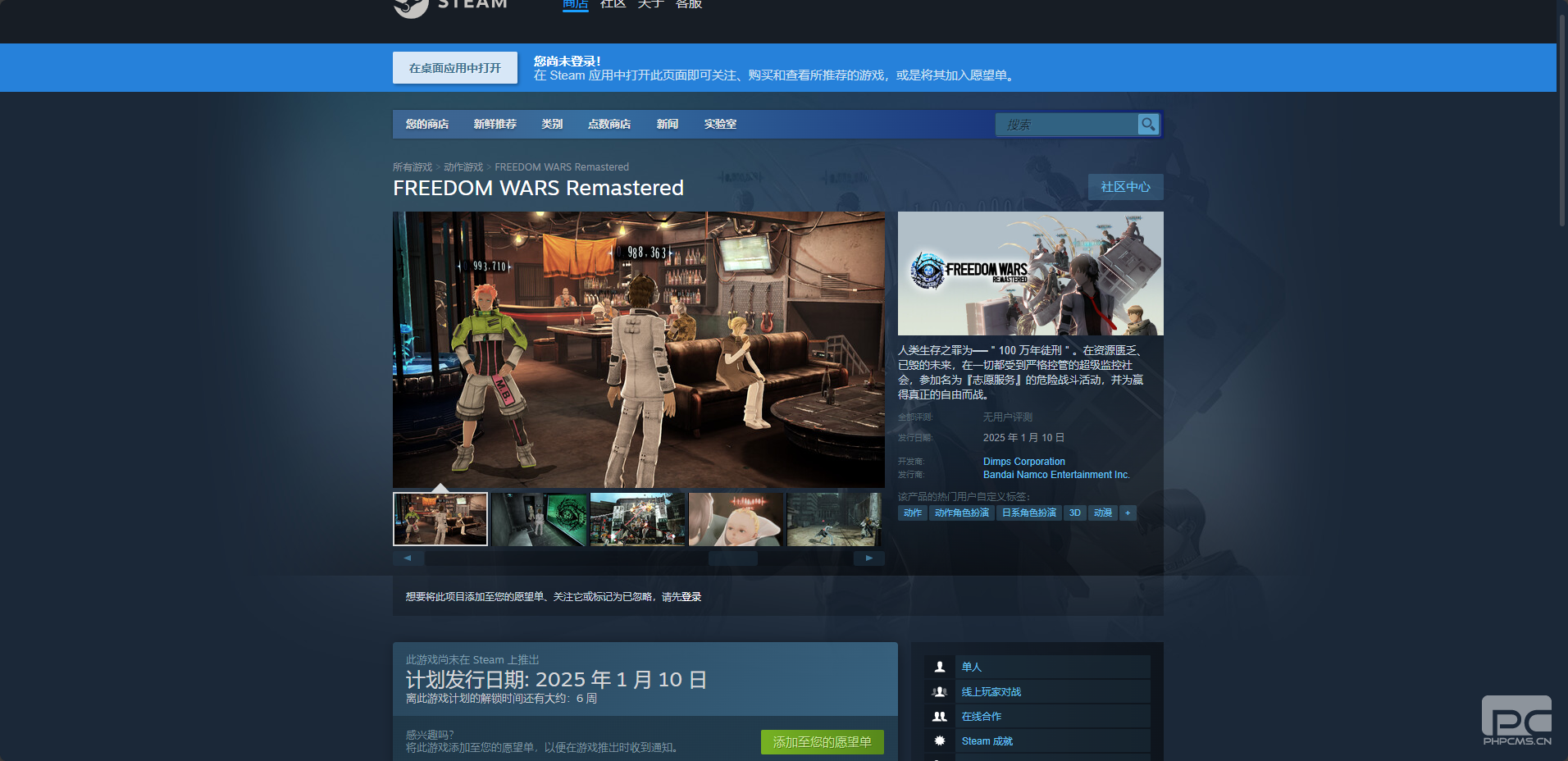The image size is (1568, 761).
Task: Open the 您的商店 store menu
Action: (427, 125)
